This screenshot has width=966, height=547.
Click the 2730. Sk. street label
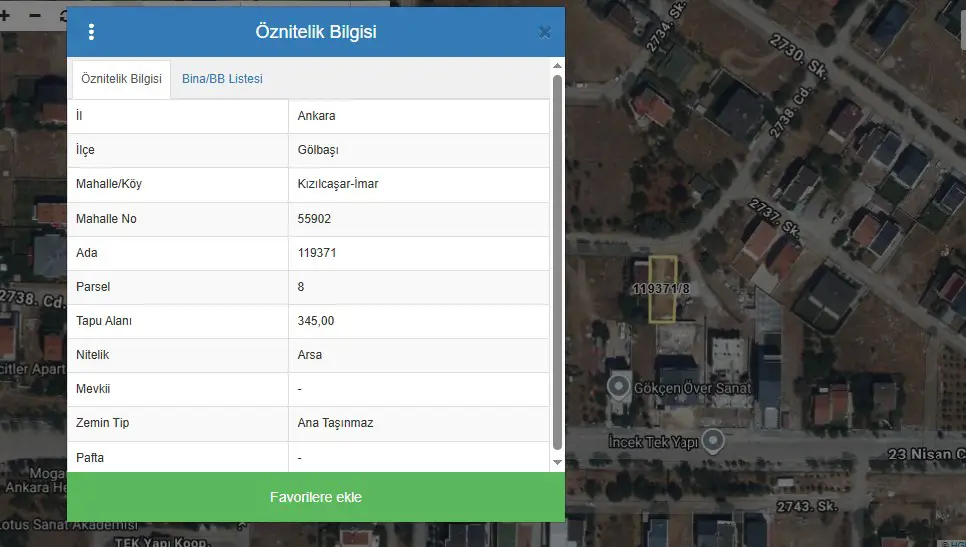pos(798,56)
